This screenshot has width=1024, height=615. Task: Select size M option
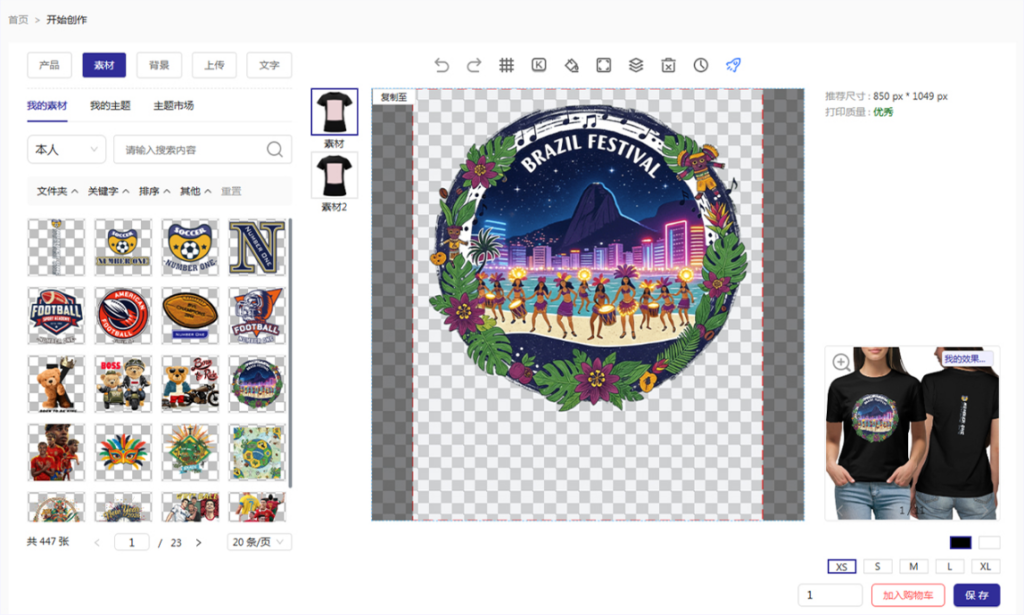coord(913,566)
